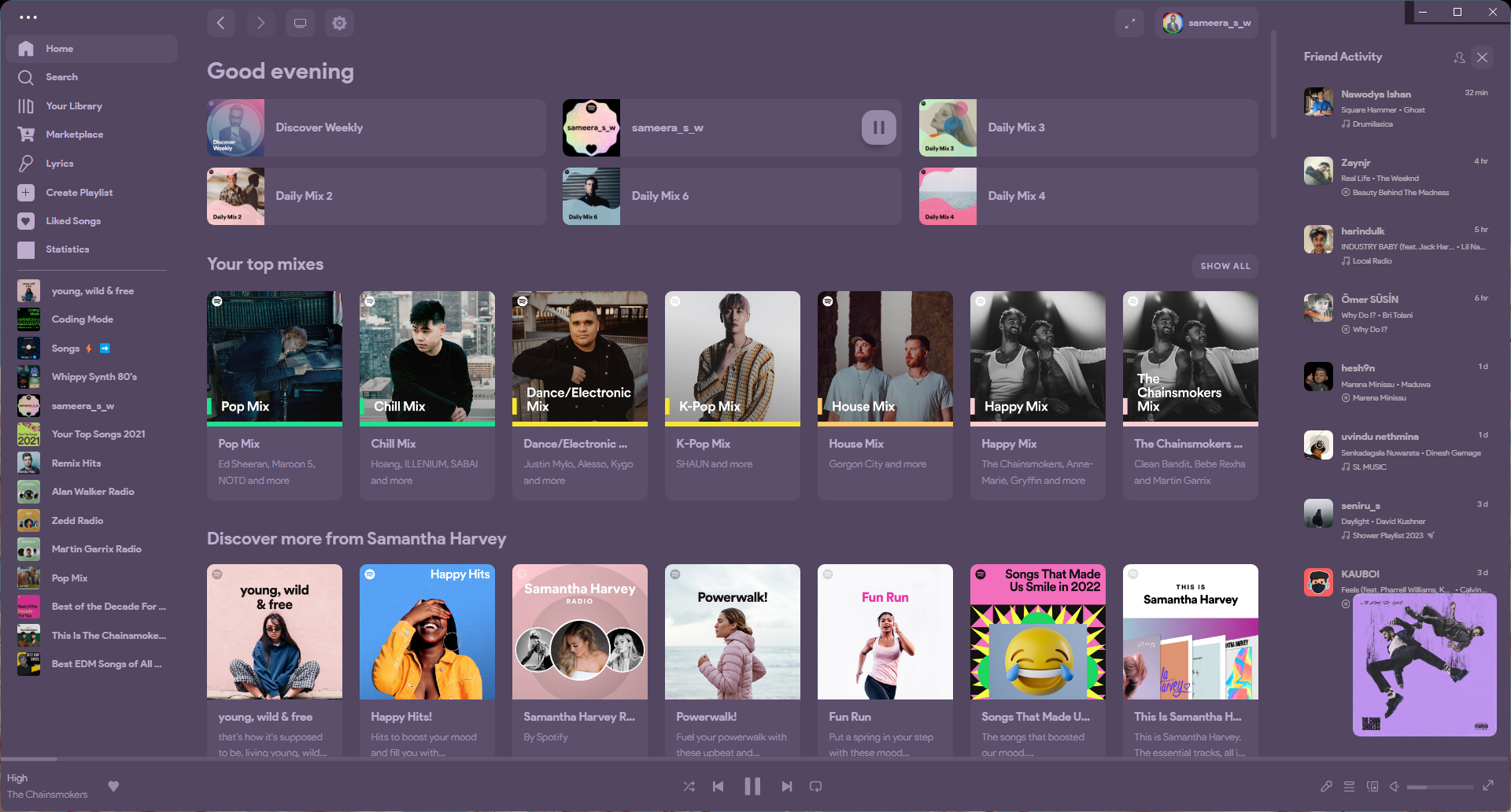Open the Coding Mode playlist
Screen dimensions: 1511x812
coord(91,319)
